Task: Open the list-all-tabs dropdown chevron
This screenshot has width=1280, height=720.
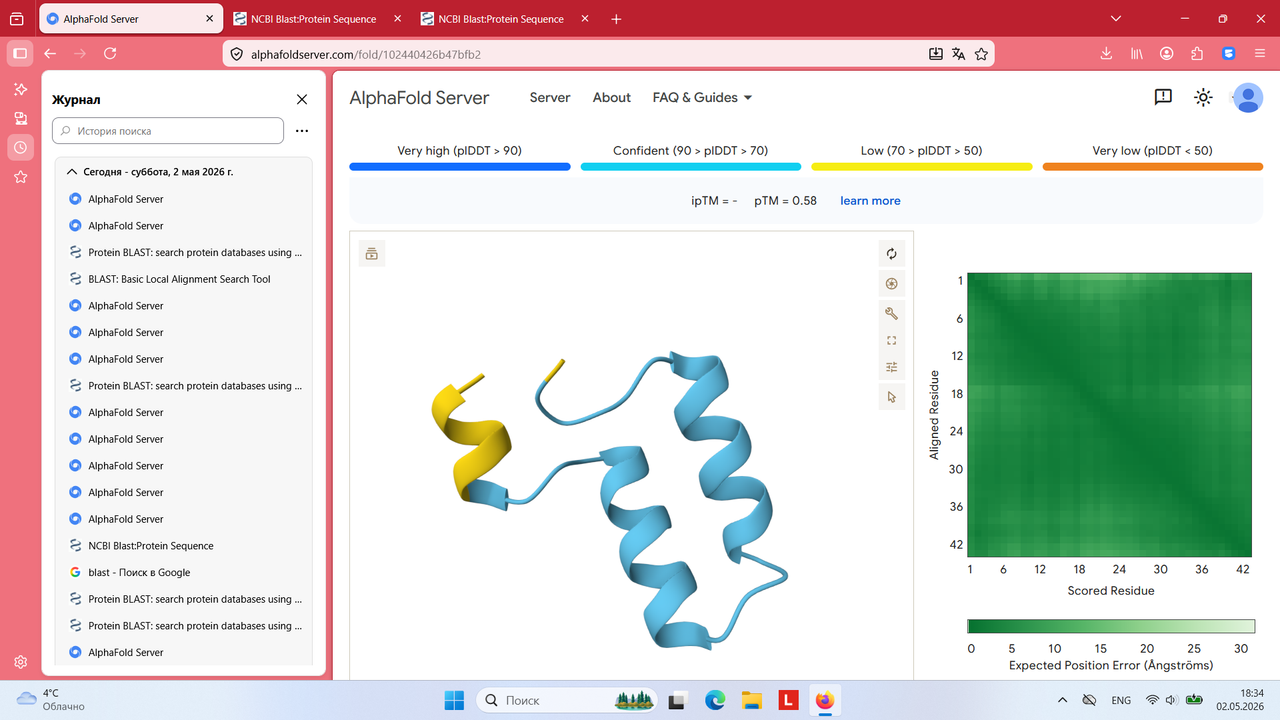Action: click(1117, 19)
